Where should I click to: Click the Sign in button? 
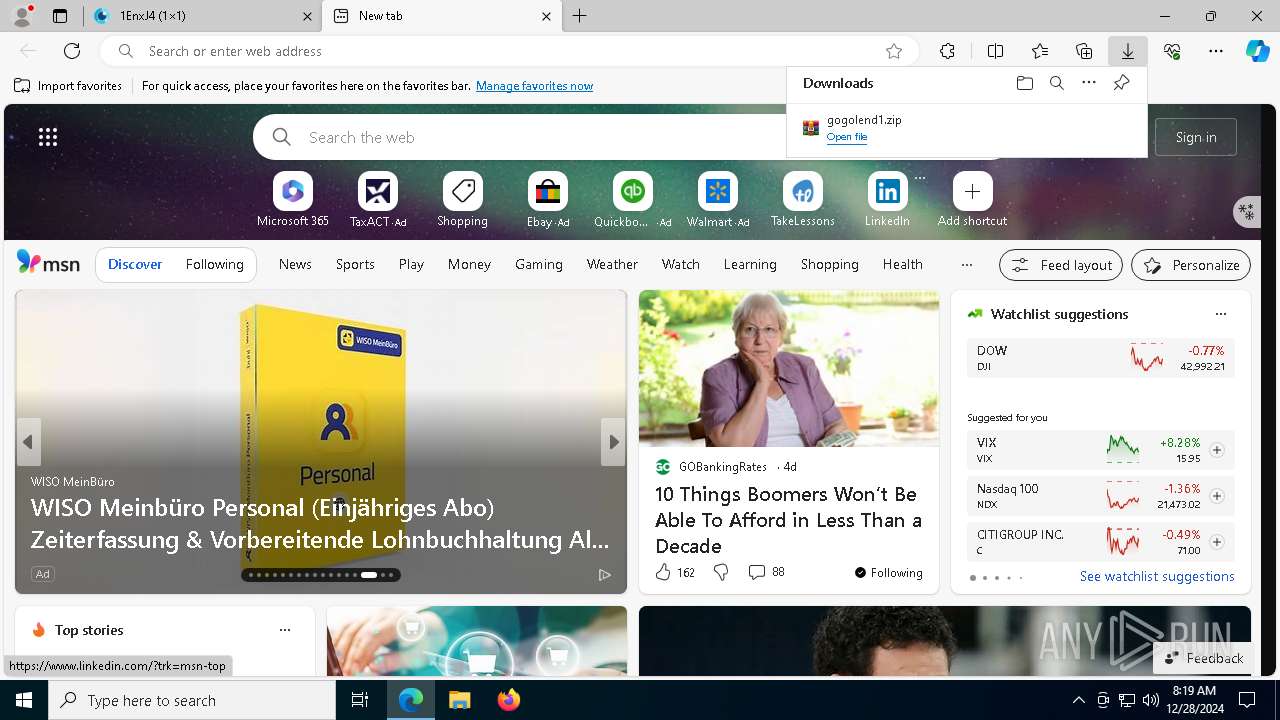(1196, 137)
